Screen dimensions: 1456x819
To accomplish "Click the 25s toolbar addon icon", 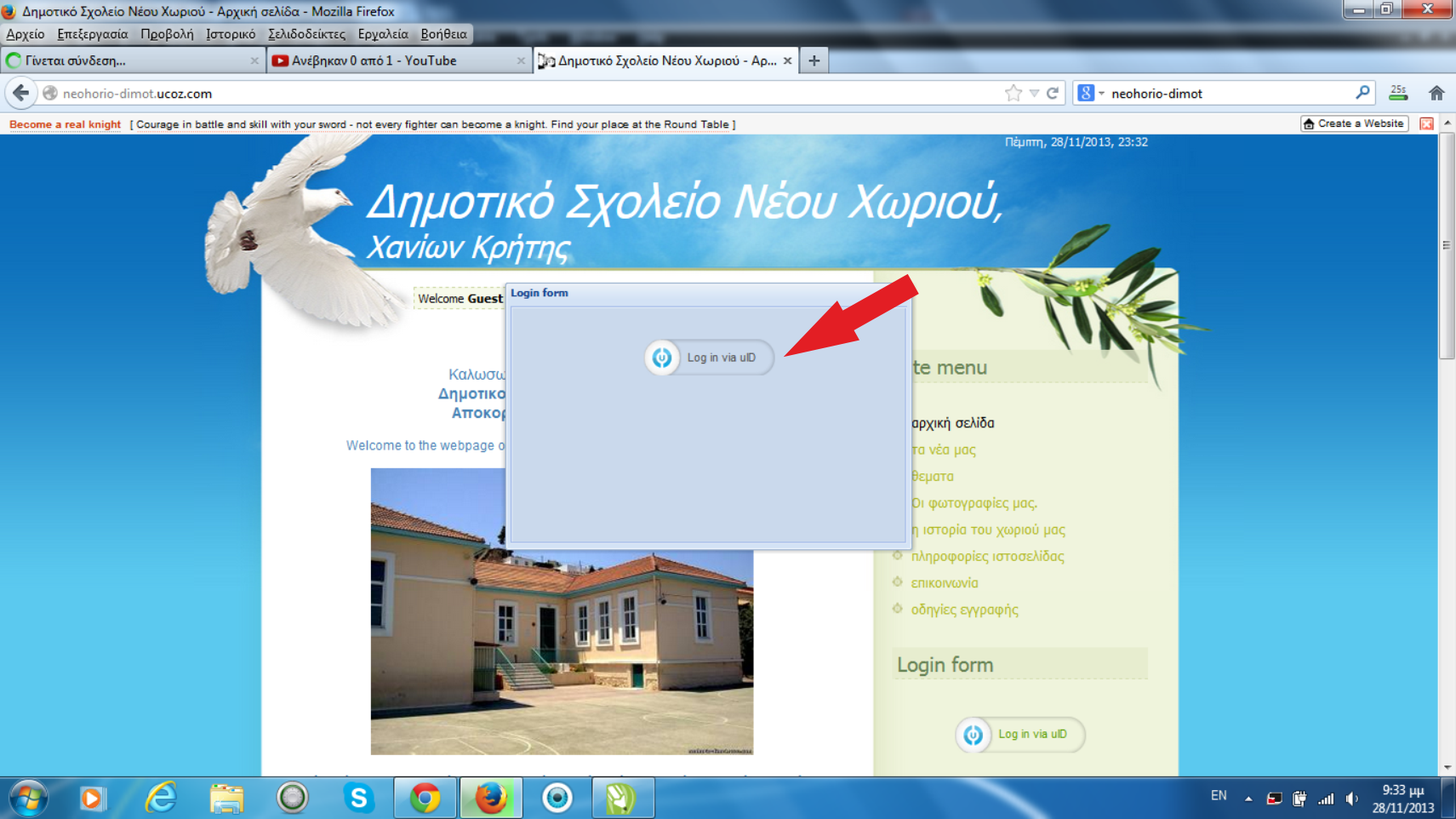I will point(1398,93).
